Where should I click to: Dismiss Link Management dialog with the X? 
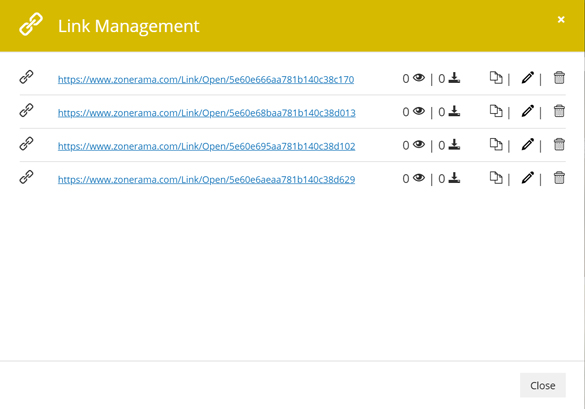pyautogui.click(x=561, y=19)
